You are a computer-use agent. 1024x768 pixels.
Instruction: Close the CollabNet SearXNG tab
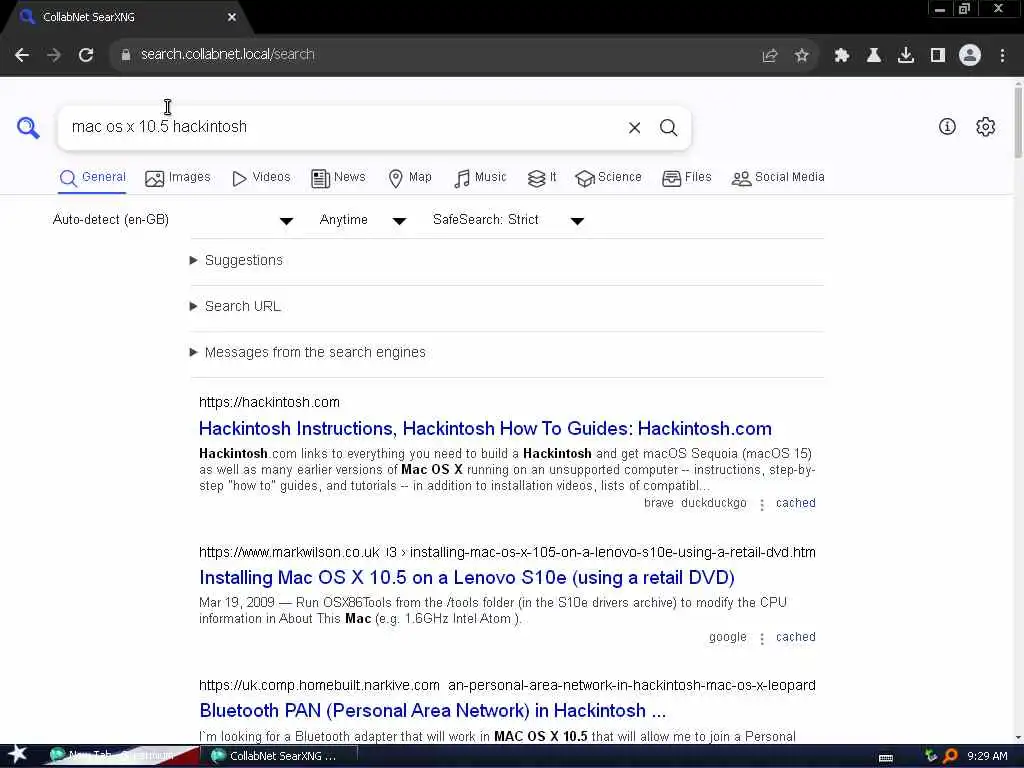coord(232,17)
